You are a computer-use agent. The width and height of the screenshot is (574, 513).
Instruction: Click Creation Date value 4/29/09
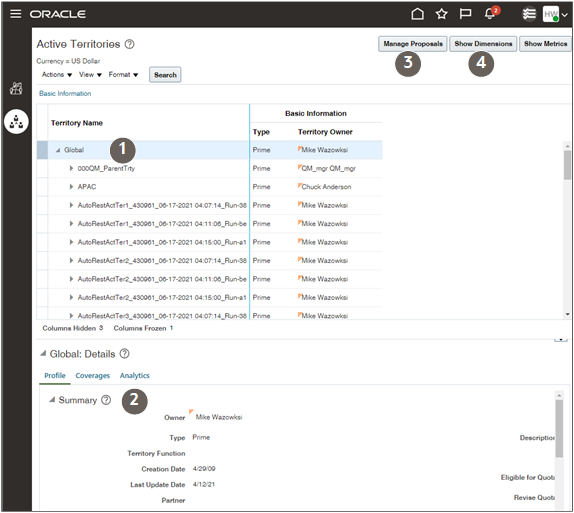204,469
